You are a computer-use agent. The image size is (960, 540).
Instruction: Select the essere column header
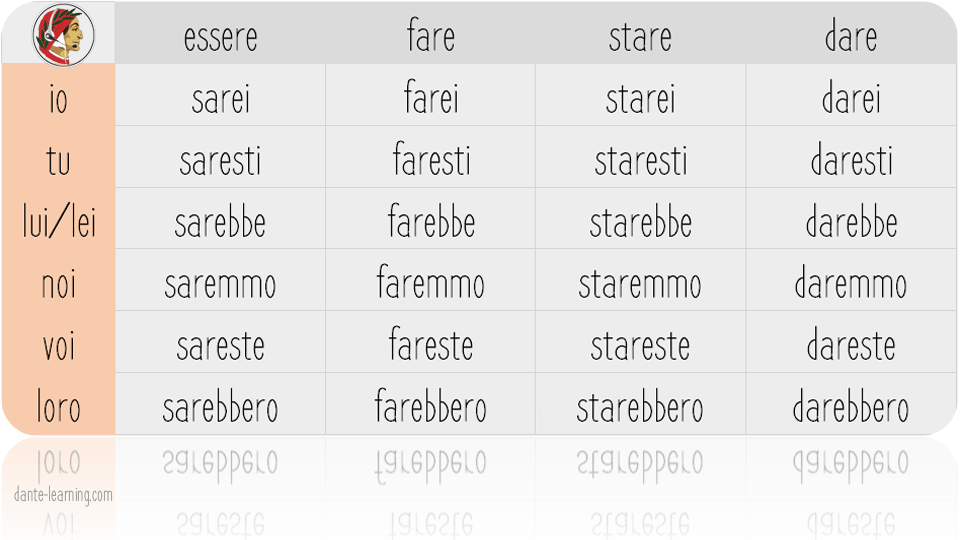(220, 37)
